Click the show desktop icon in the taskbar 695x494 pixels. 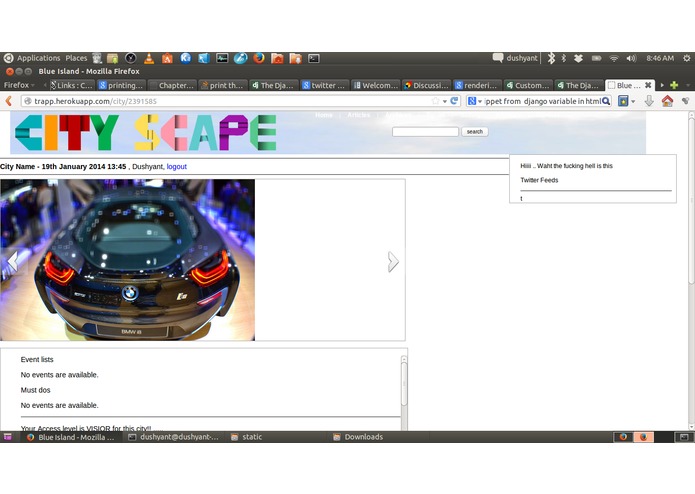pyautogui.click(x=8, y=437)
